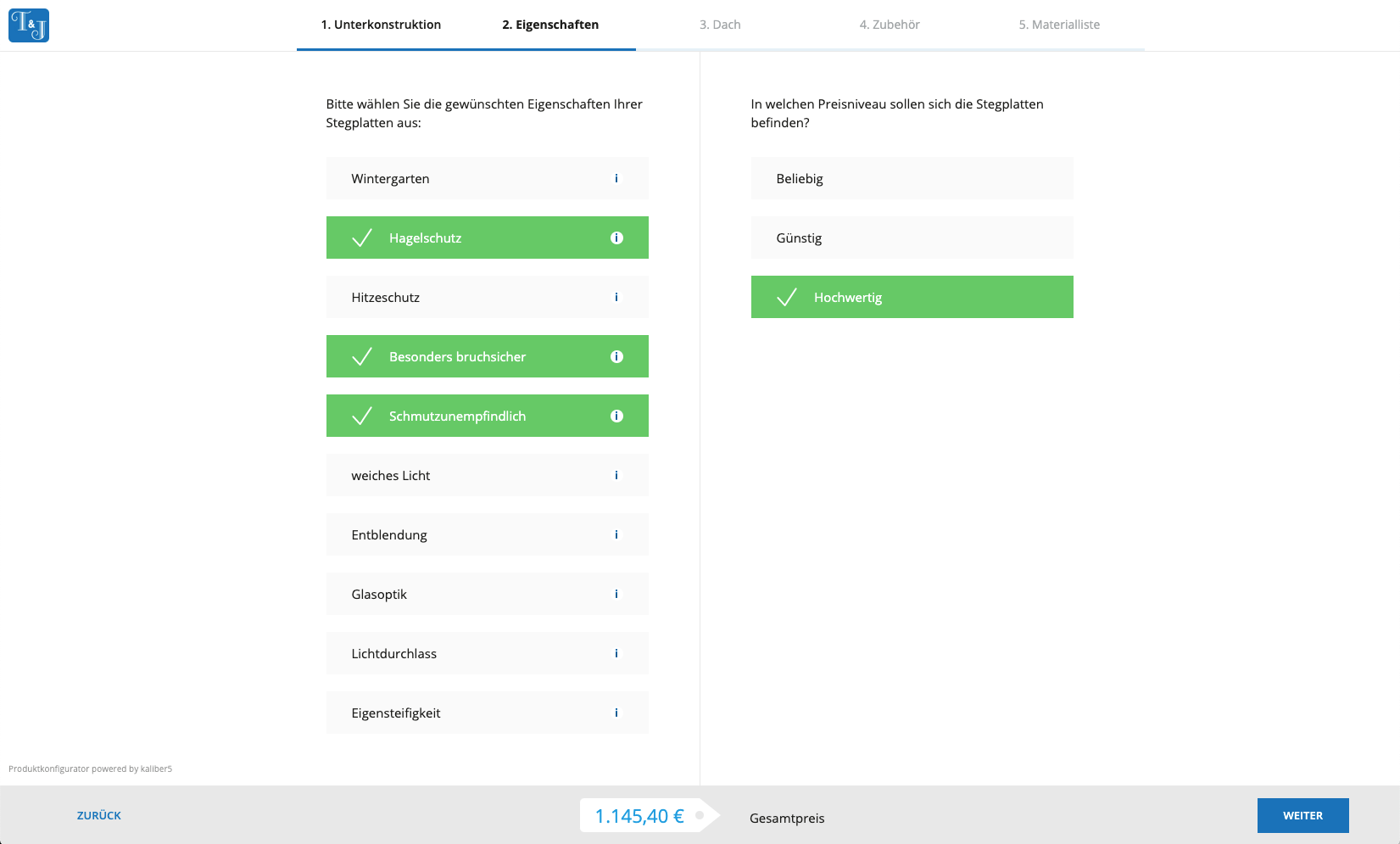
Task: Deselect Besonders bruchsicher option
Action: click(488, 356)
